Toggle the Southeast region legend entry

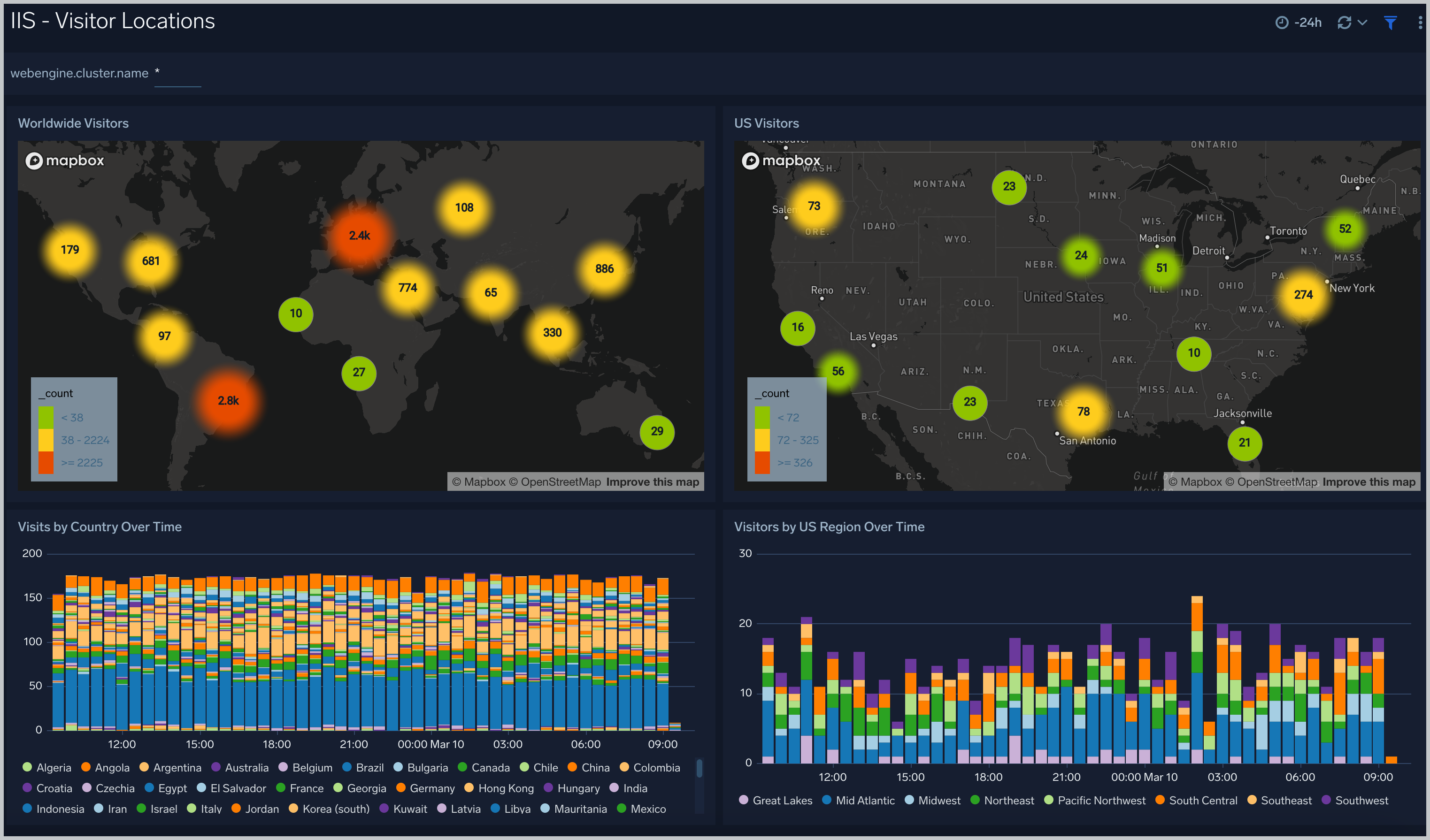point(1280,800)
